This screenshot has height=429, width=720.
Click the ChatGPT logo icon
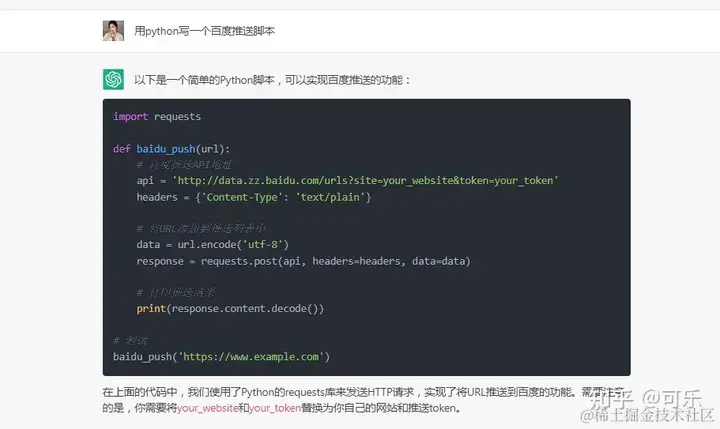click(x=113, y=79)
